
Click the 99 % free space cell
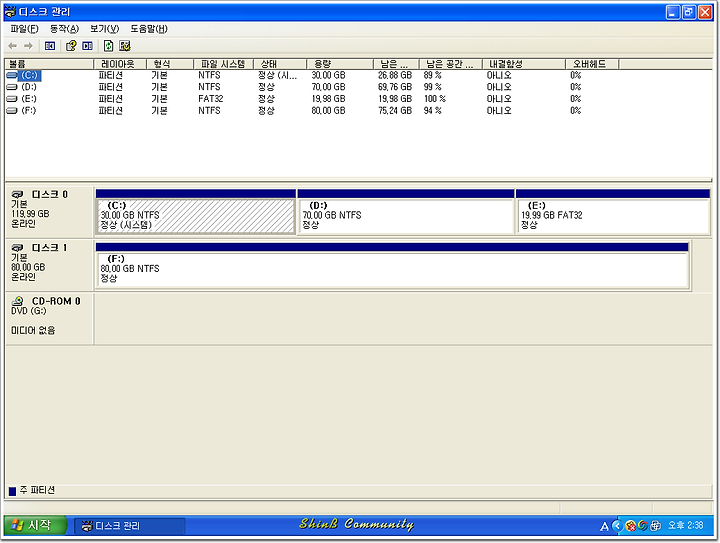[433, 87]
